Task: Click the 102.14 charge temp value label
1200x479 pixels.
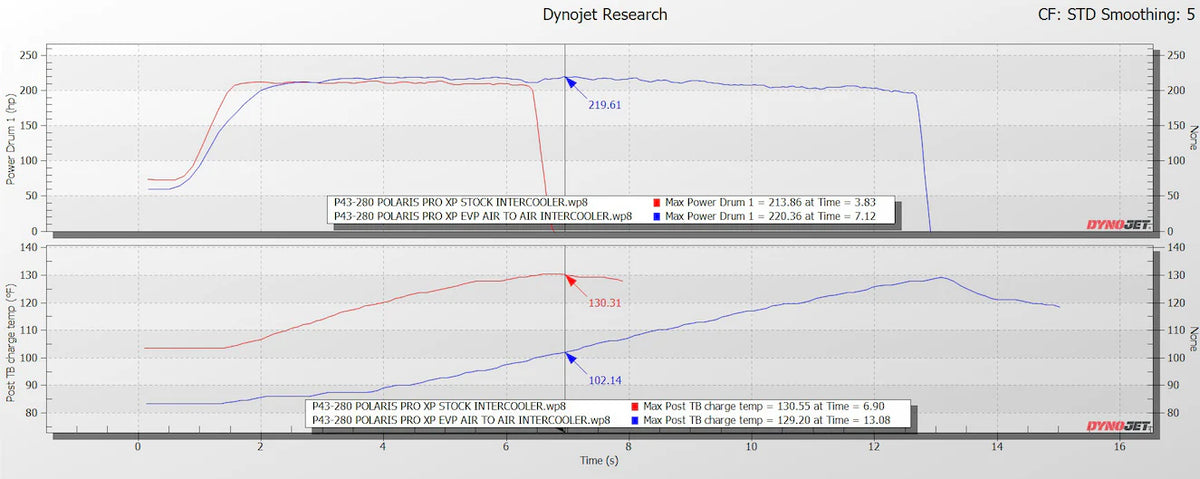Action: [603, 380]
